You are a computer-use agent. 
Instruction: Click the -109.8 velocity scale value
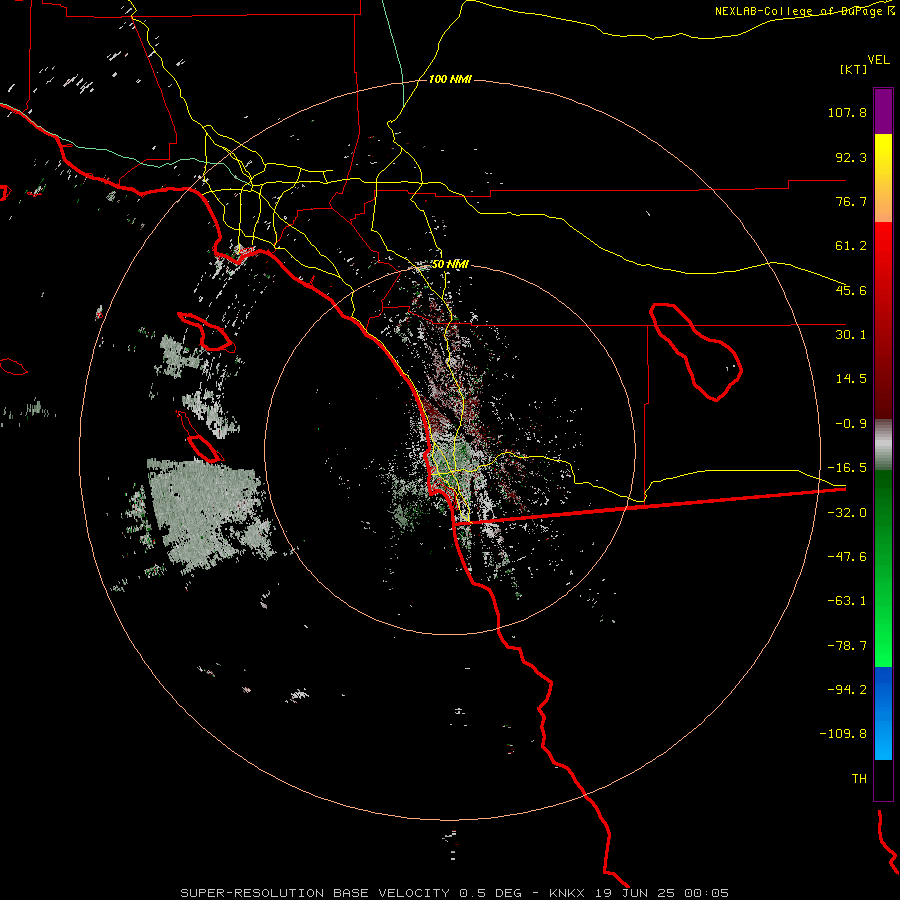point(843,734)
